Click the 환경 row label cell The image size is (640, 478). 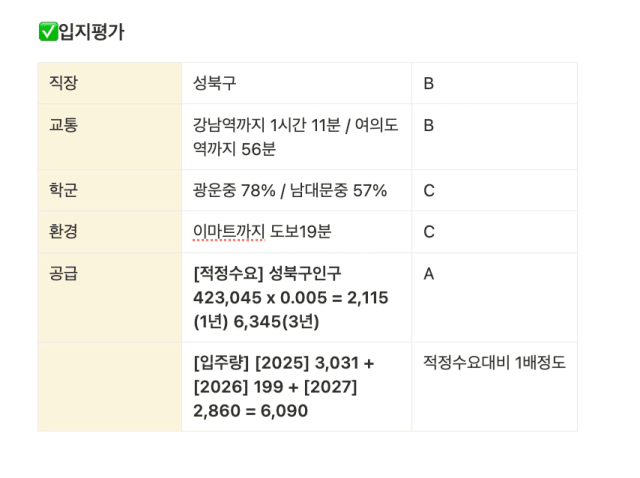pyautogui.click(x=109, y=232)
